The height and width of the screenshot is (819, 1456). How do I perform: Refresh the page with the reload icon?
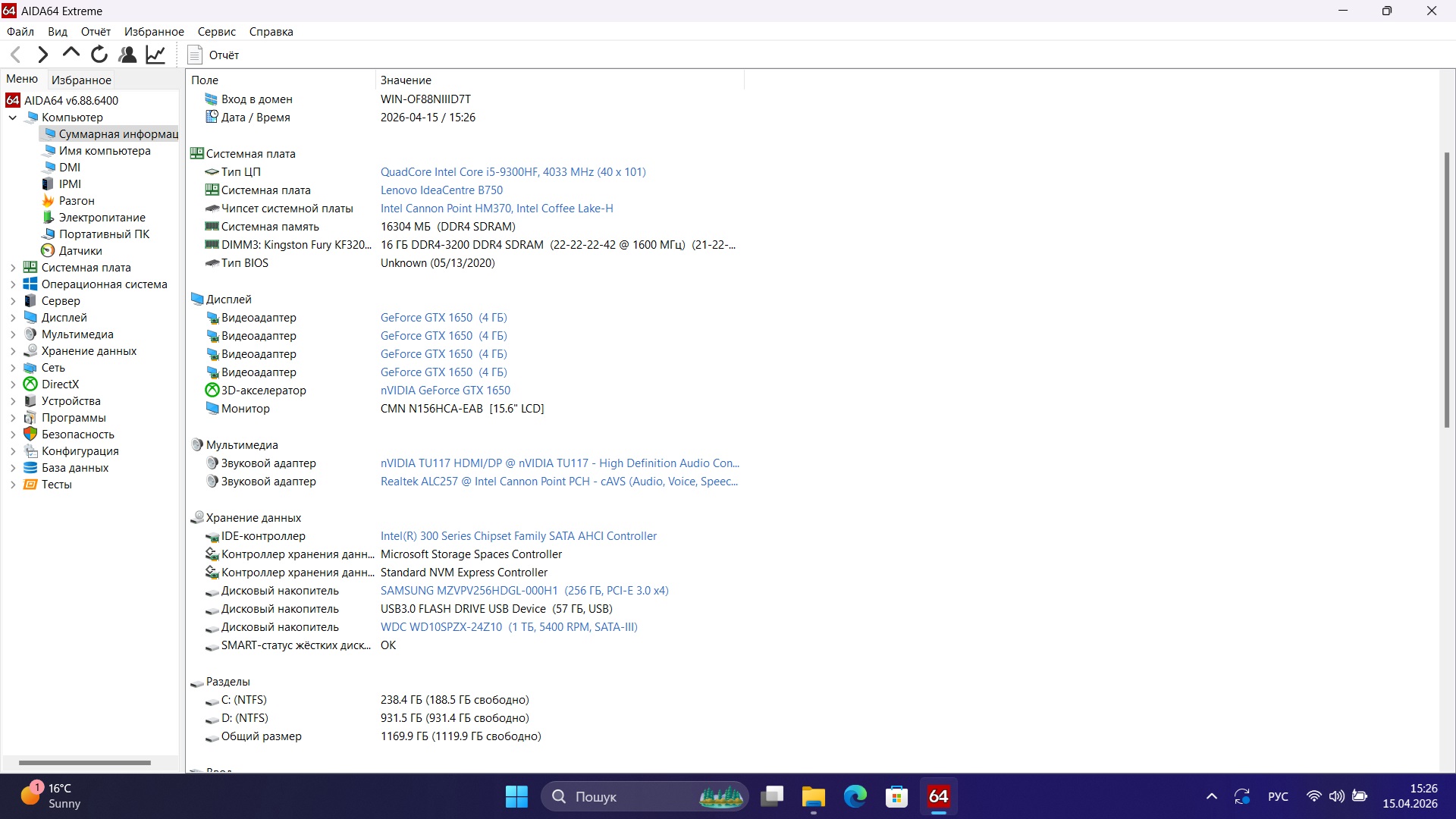coord(99,54)
